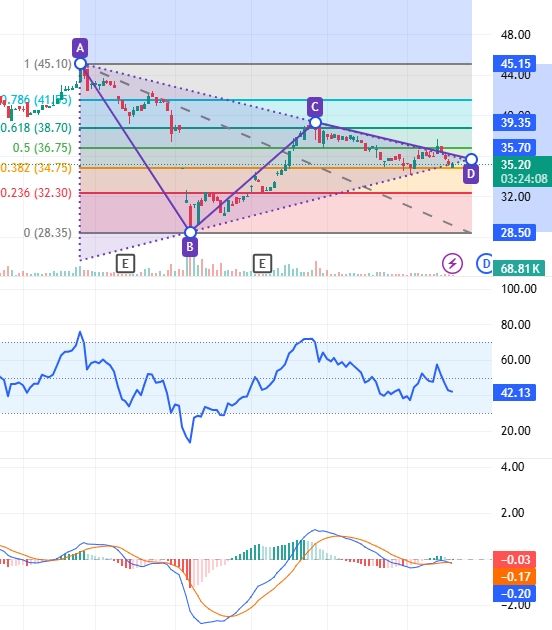
Task: Click the RSI value 42.13 label
Action: 515,393
